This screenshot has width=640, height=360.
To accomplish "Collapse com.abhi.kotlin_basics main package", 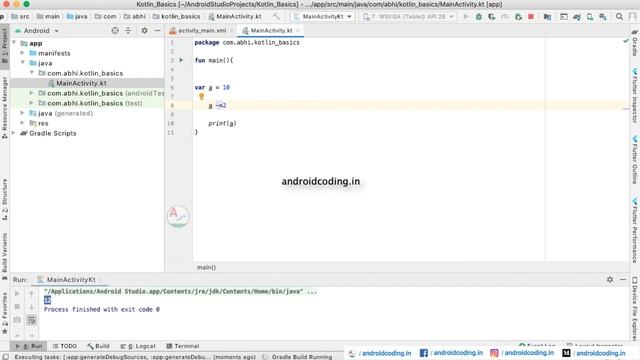I will tap(32, 73).
